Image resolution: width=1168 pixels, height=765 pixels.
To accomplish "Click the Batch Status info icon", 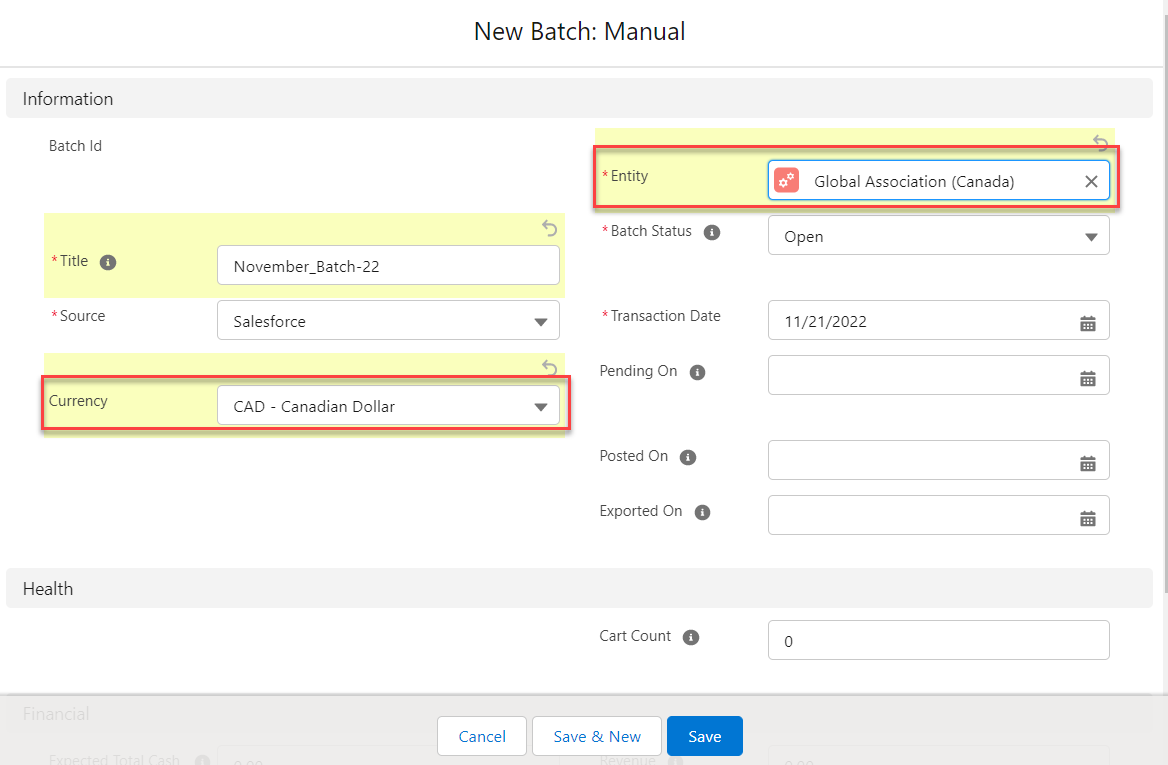I will (712, 232).
